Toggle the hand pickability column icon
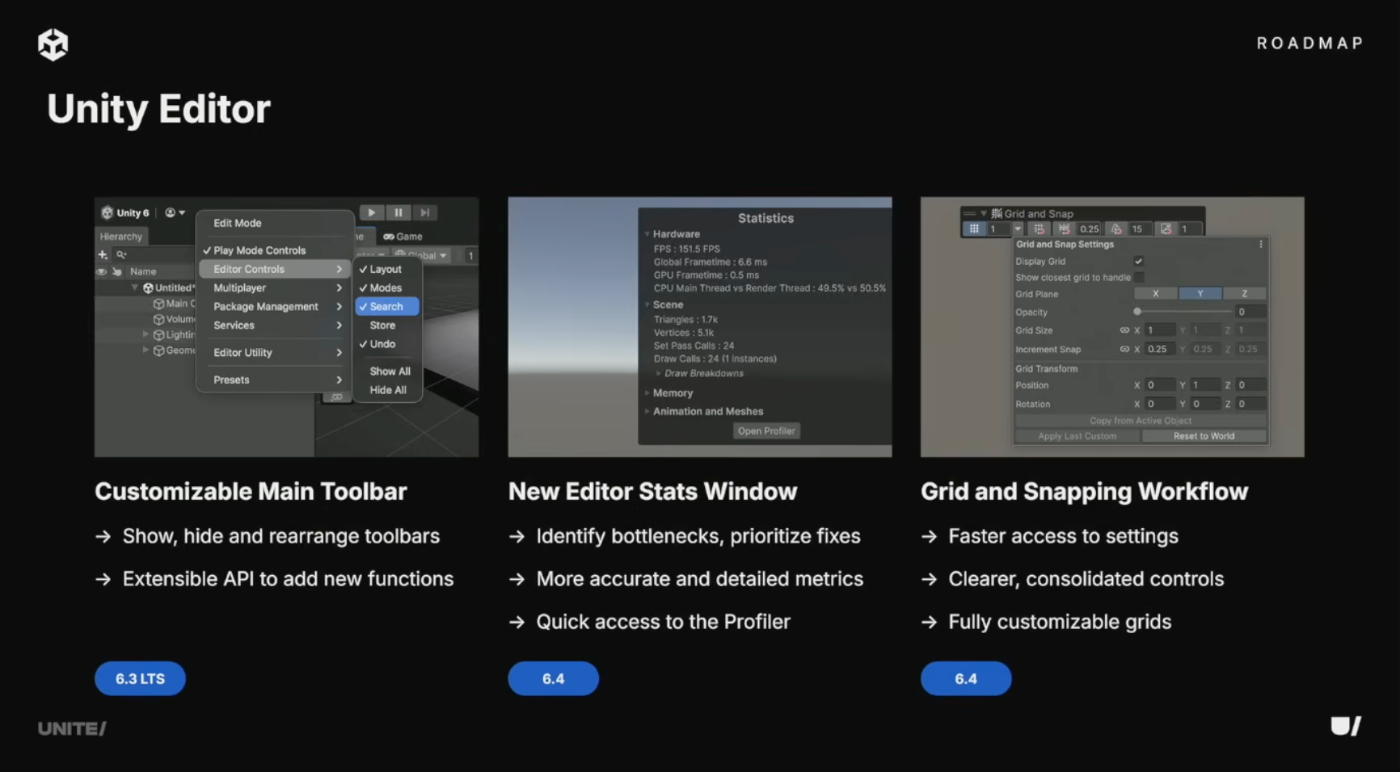The image size is (1400, 772). point(117,271)
